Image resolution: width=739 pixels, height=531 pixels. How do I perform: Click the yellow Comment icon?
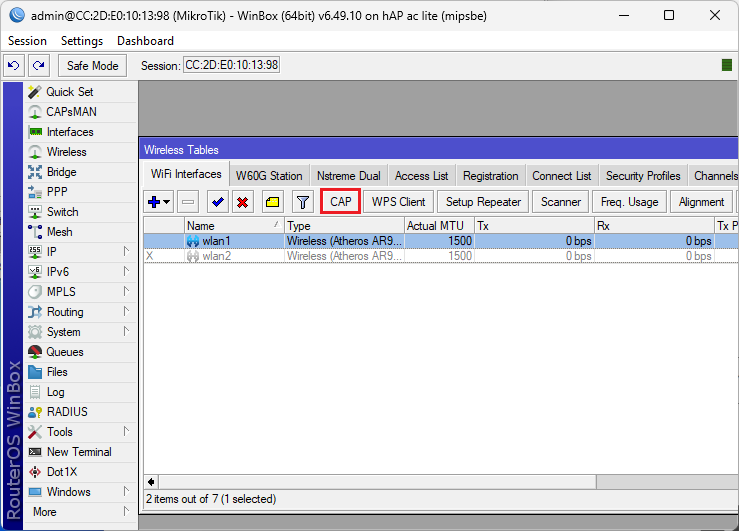point(272,202)
